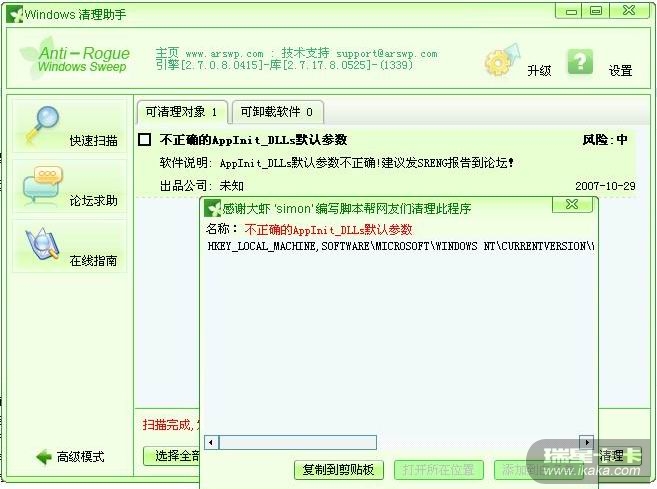Open www.arswp.com homepage link
The width and height of the screenshot is (657, 489).
coord(225,54)
